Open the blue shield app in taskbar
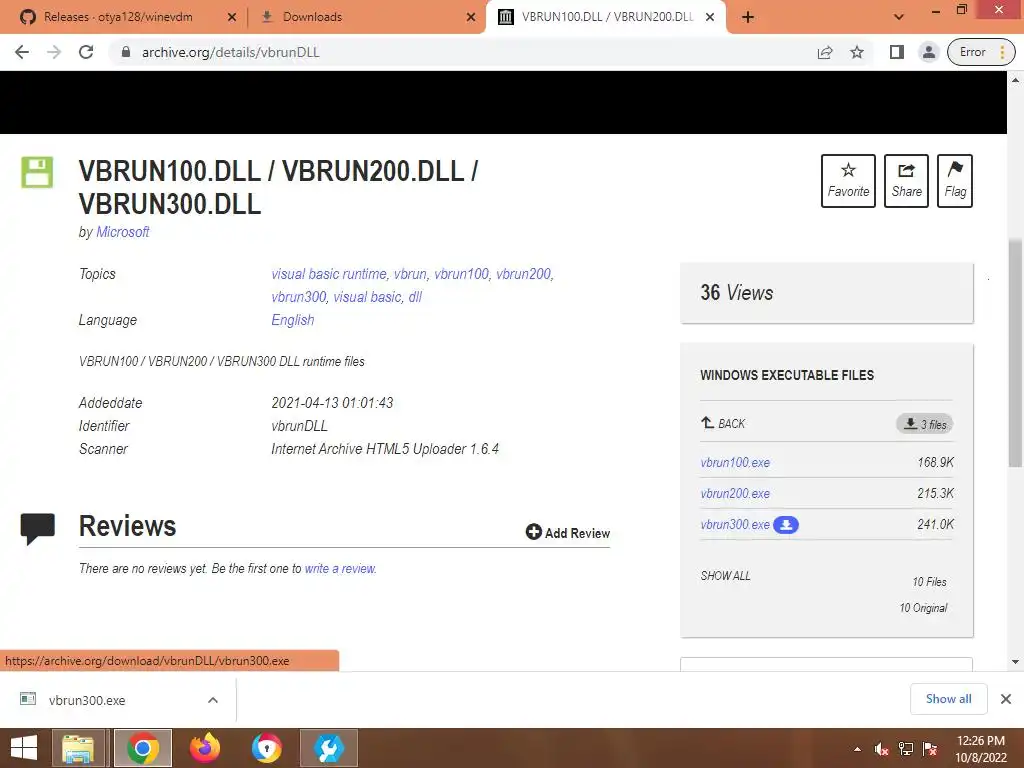 click(266, 748)
